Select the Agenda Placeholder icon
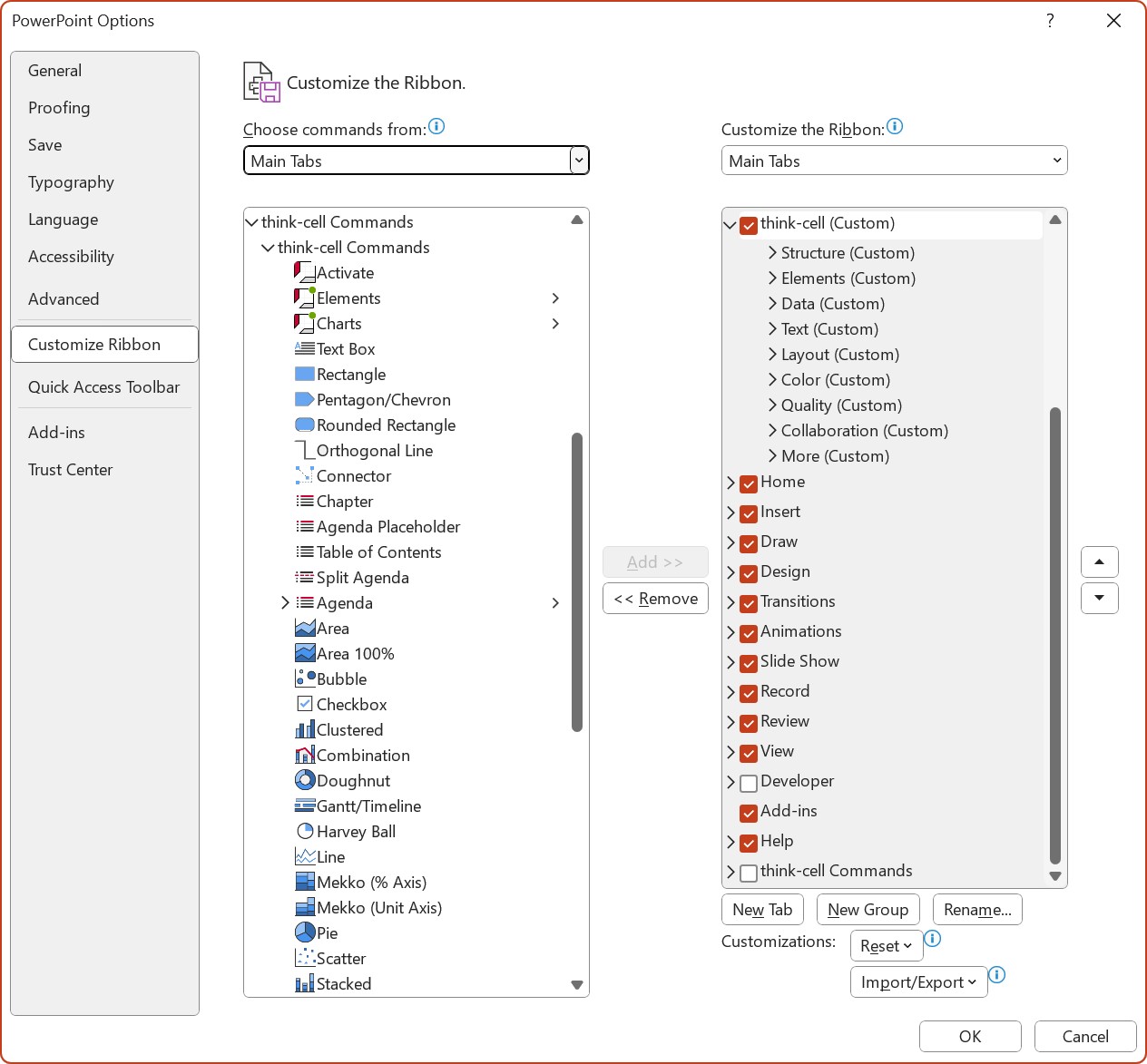This screenshot has width=1147, height=1064. tap(304, 526)
